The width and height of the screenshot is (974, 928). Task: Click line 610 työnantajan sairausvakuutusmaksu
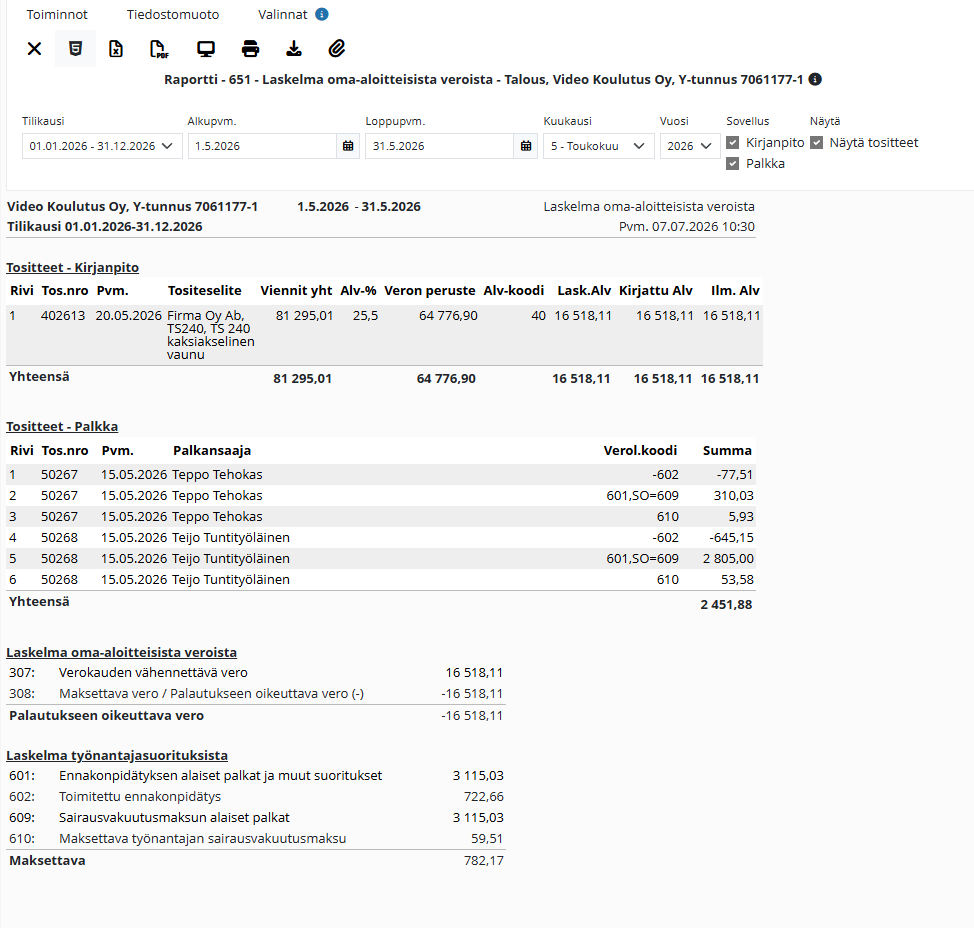(x=256, y=839)
